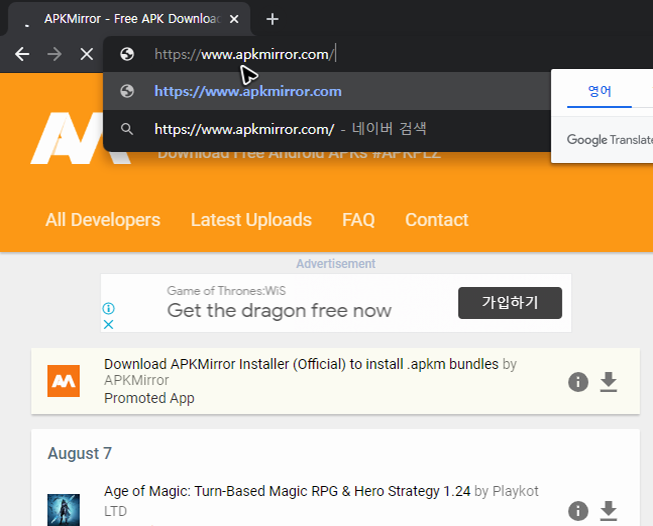Open Age of Magic: Turn-Based Magic RPG link
Image resolution: width=653 pixels, height=526 pixels.
pyautogui.click(x=287, y=491)
